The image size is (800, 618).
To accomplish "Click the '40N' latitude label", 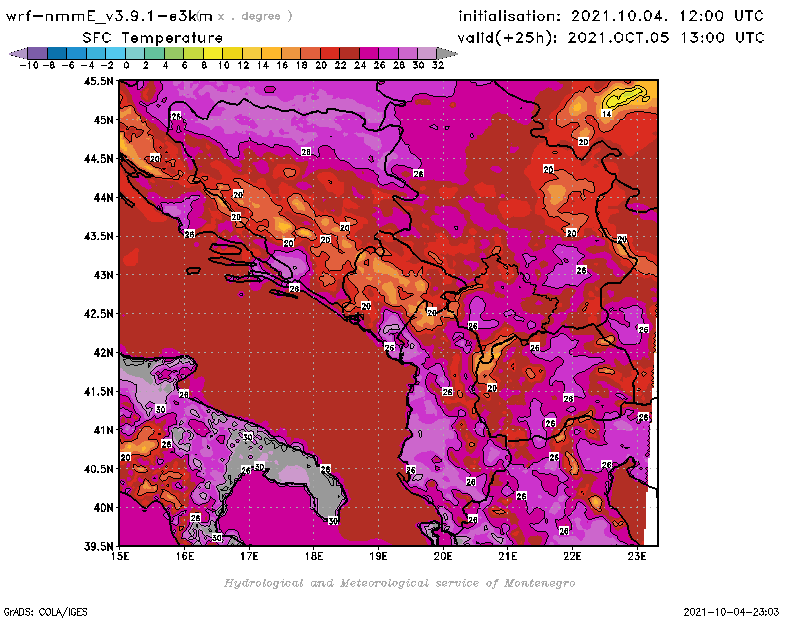I will (x=104, y=508).
